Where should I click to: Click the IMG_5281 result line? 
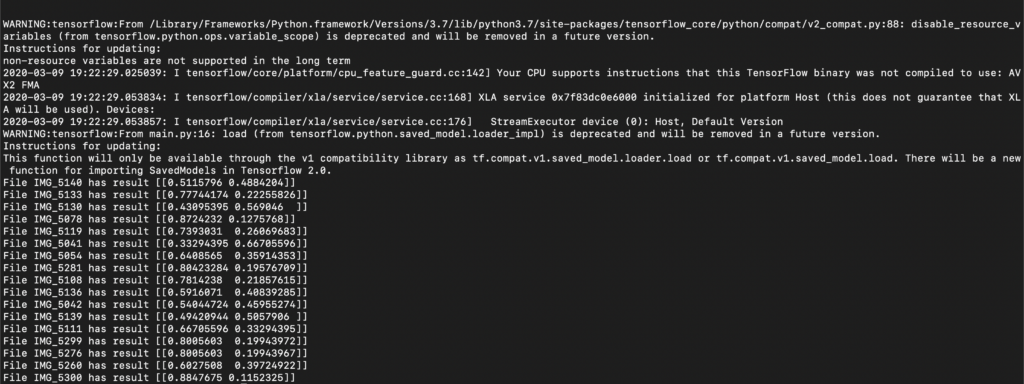tap(155, 268)
